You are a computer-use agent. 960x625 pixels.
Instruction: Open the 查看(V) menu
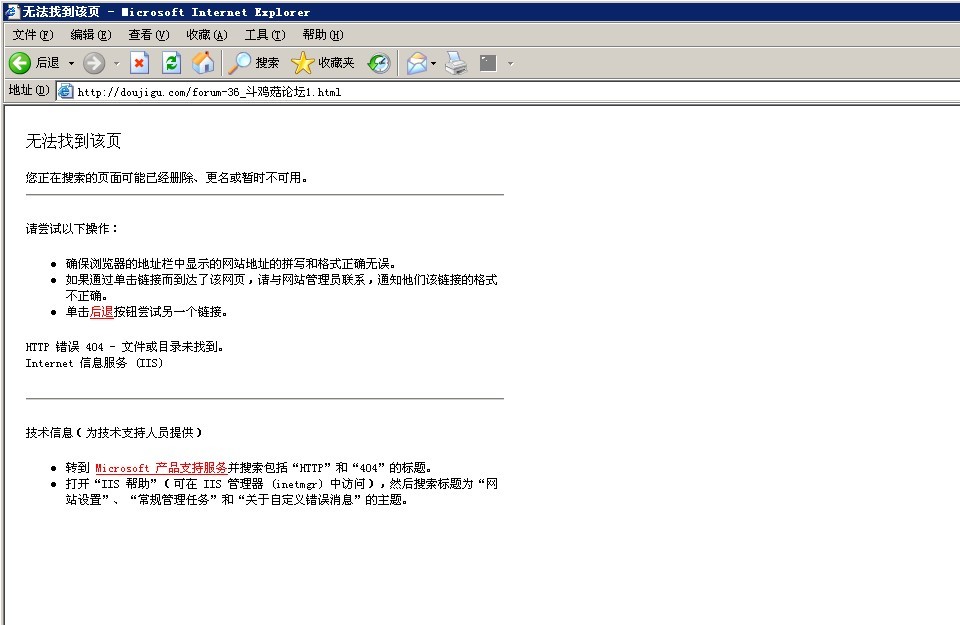point(149,35)
